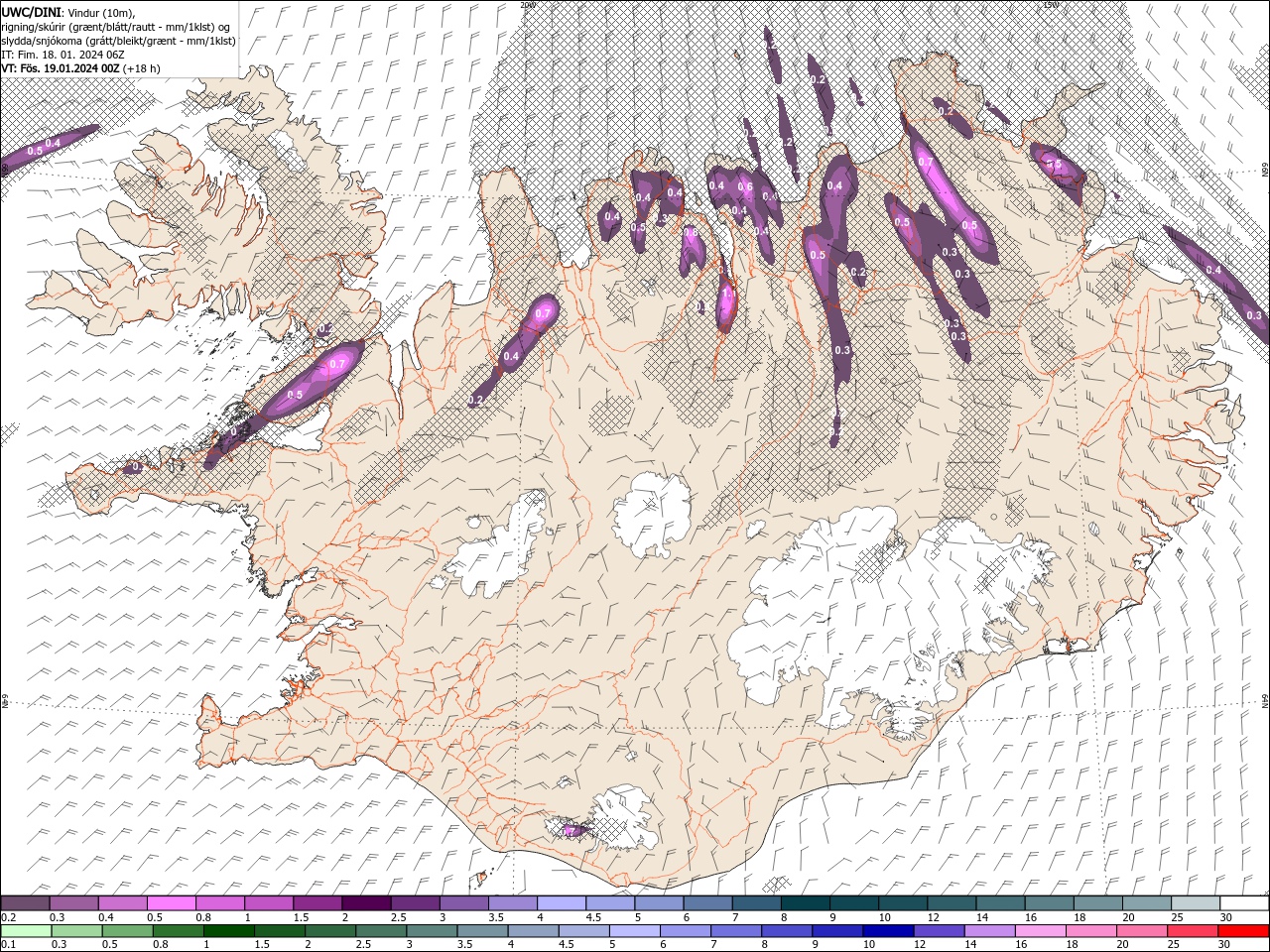The height and width of the screenshot is (952, 1270).
Task: Click the dark teal 8–9 snow scale swatch
Action: (806, 903)
